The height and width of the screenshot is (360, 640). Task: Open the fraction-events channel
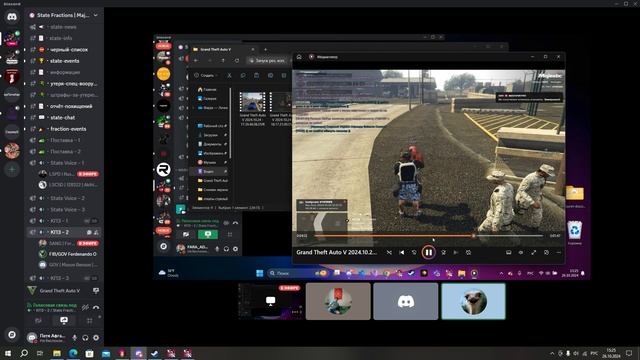coord(63,129)
